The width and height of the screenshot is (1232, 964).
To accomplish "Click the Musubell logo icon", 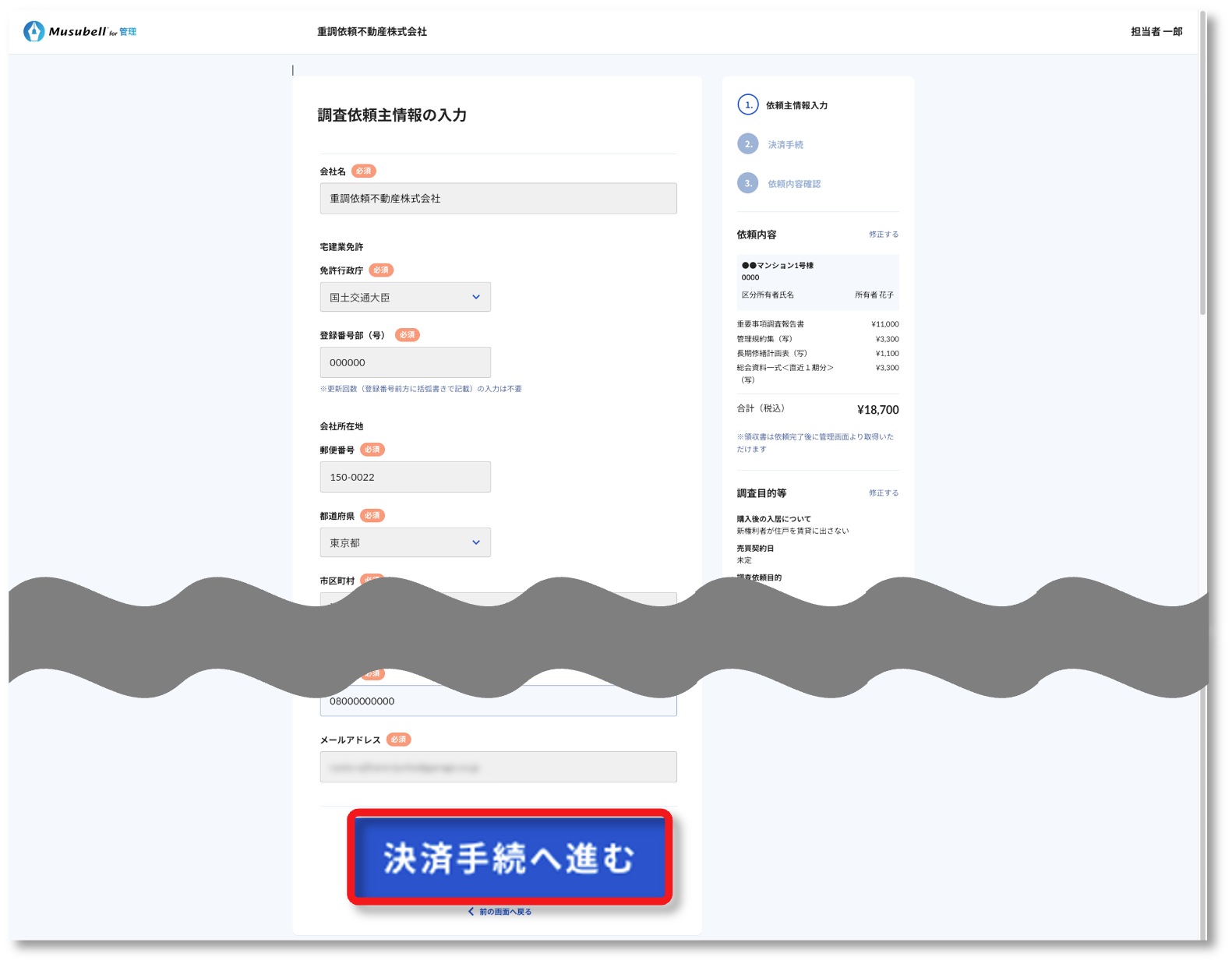I will pyautogui.click(x=34, y=31).
